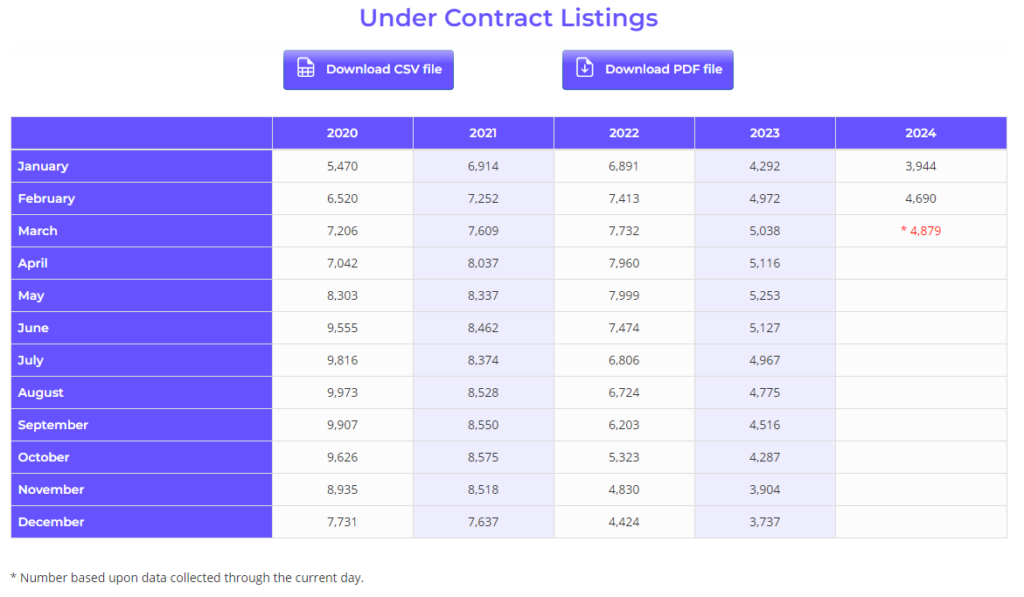Viewport: 1024px width, 597px height.
Task: Choose the 2023 column header
Action: point(765,133)
